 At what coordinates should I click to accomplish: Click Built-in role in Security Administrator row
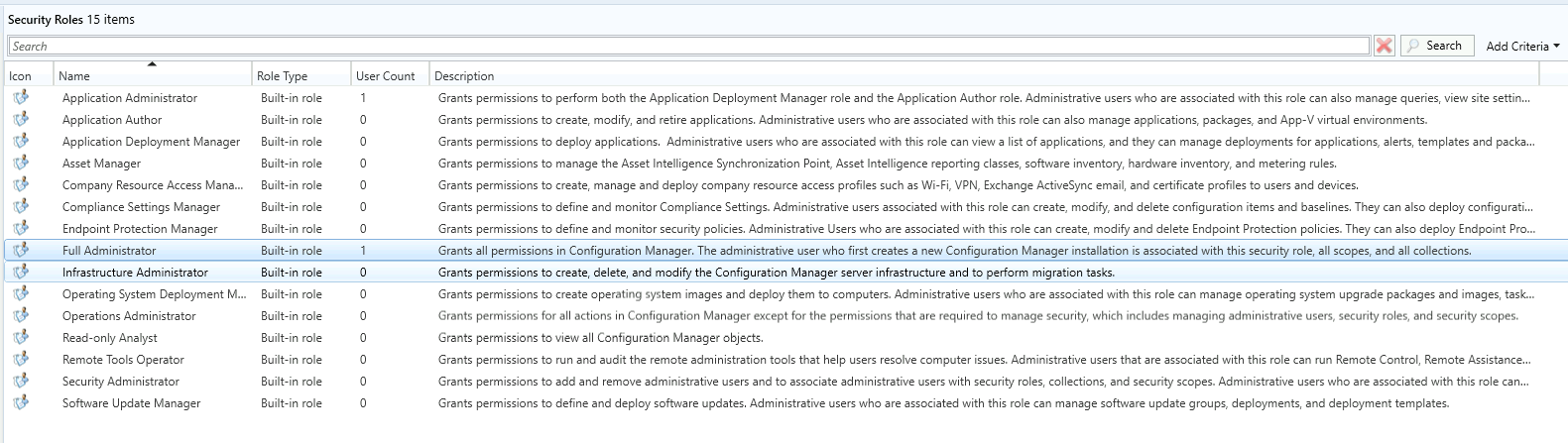(292, 382)
